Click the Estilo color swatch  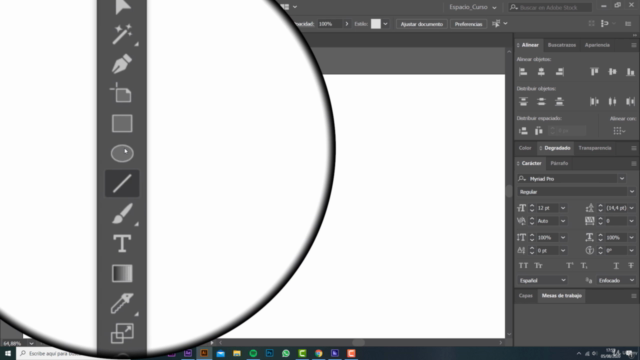click(x=376, y=24)
